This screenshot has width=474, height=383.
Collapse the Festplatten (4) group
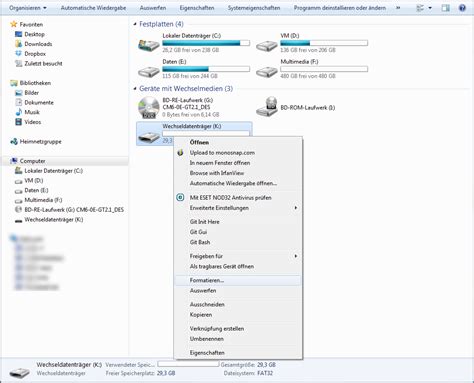(135, 24)
